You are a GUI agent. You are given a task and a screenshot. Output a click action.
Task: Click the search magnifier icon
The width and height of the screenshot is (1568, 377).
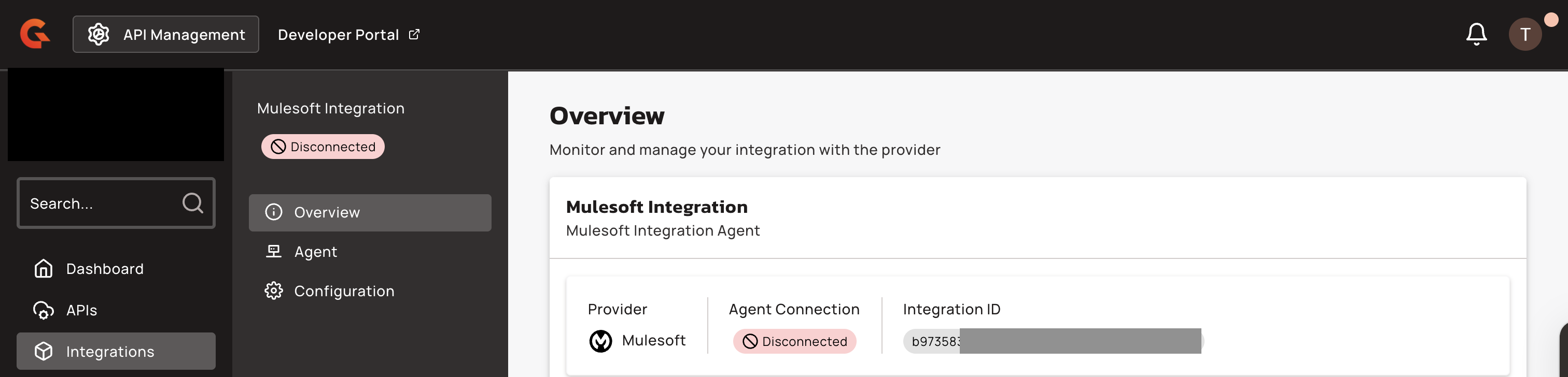tap(192, 203)
